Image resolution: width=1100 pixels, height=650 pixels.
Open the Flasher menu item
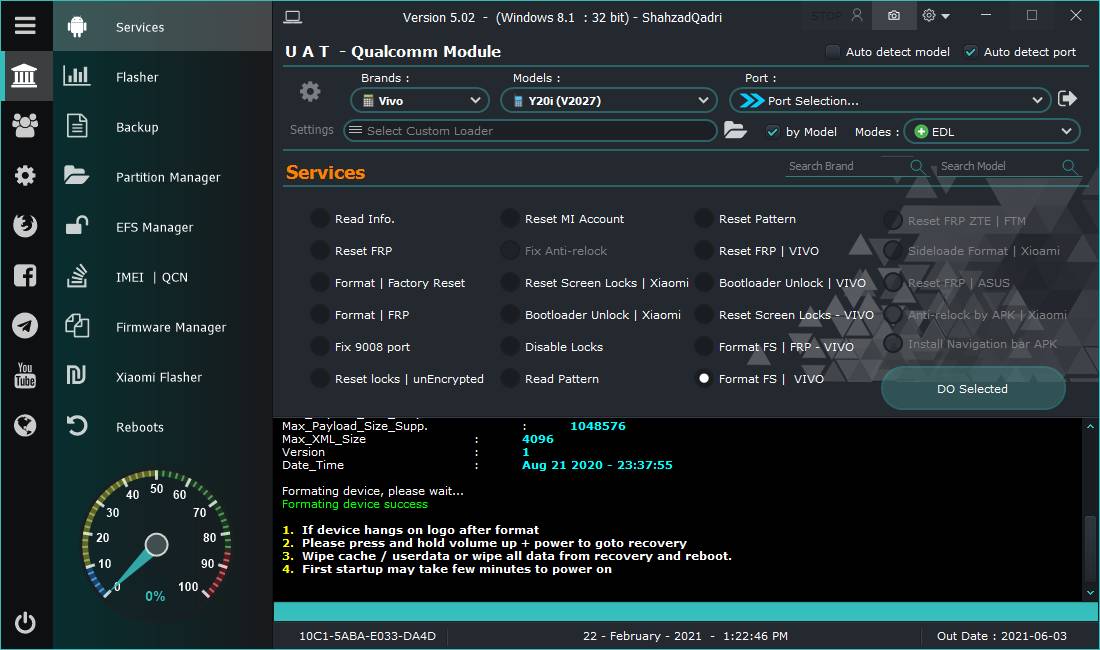(137, 77)
